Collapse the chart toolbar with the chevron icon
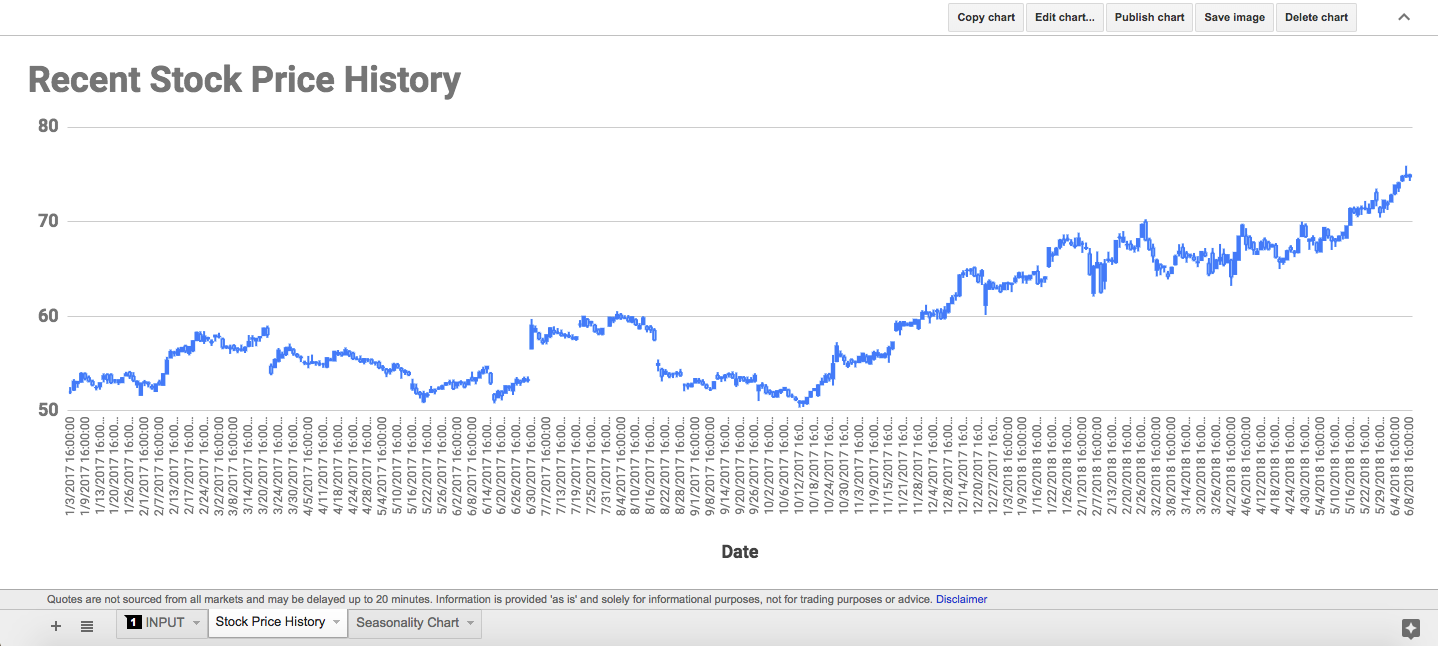 tap(1402, 17)
